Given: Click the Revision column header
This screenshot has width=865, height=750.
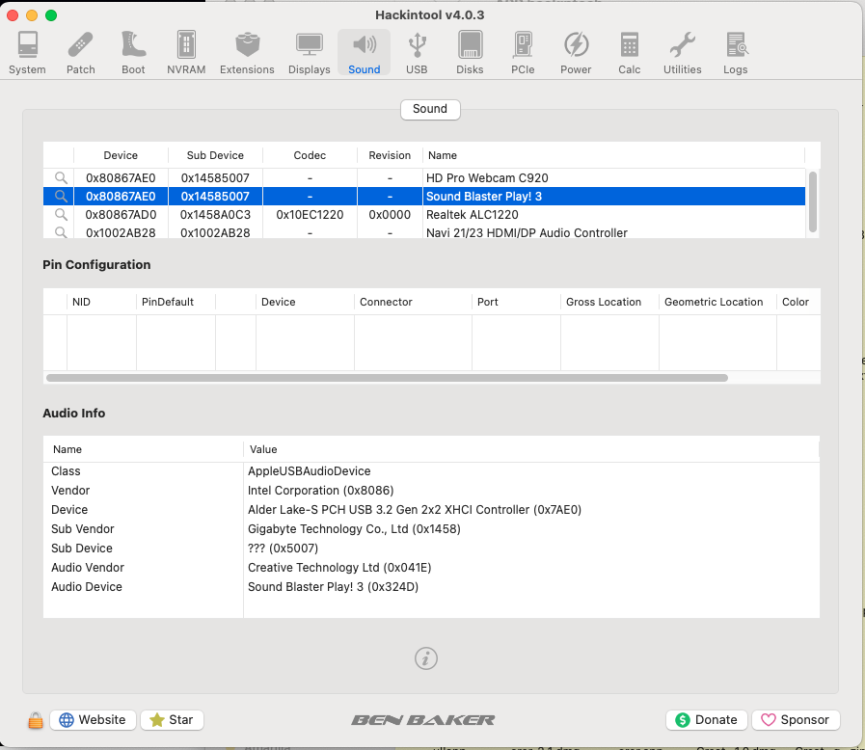Looking at the screenshot, I should click(x=389, y=156).
